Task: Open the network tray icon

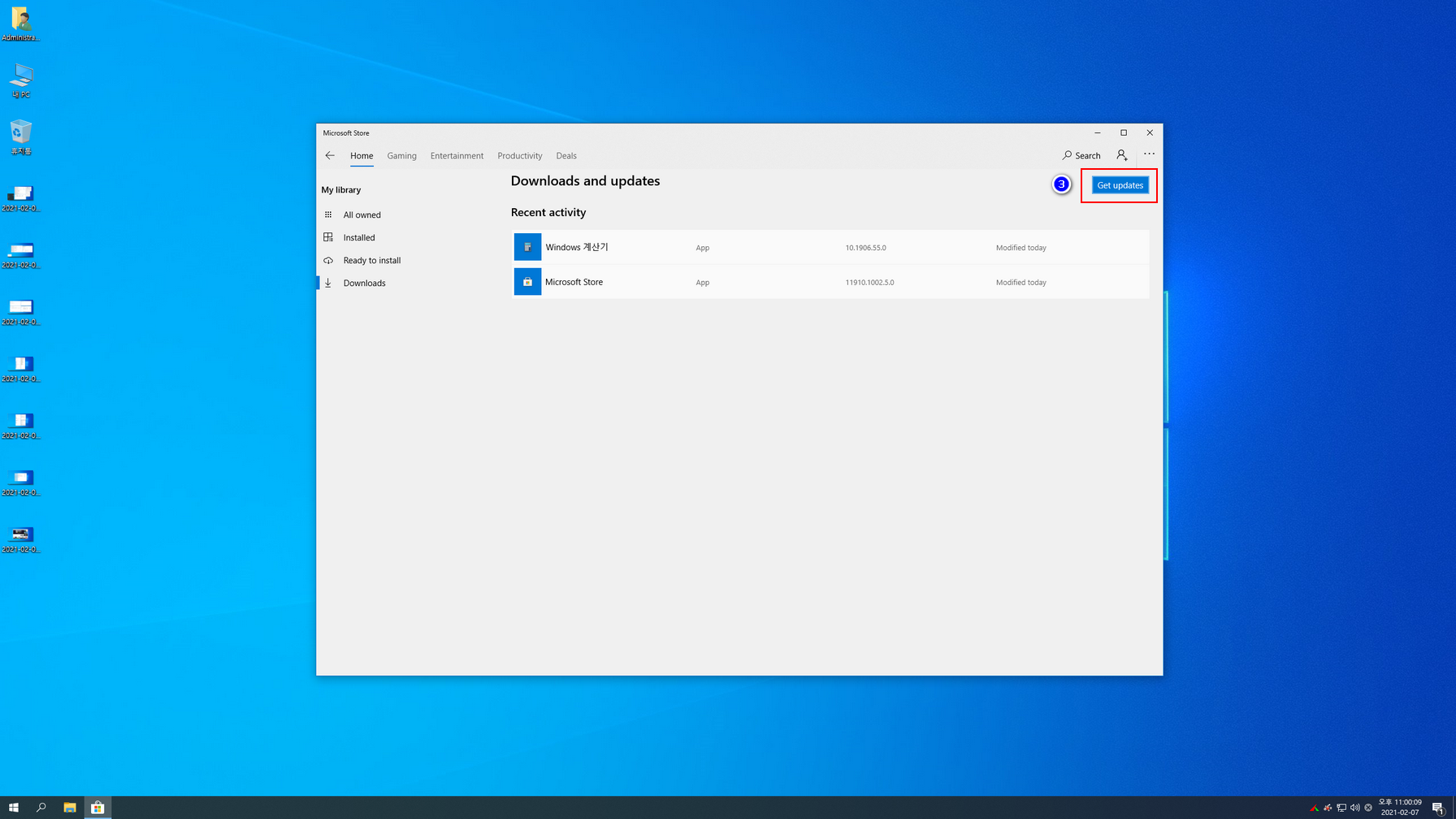Action: click(1341, 808)
